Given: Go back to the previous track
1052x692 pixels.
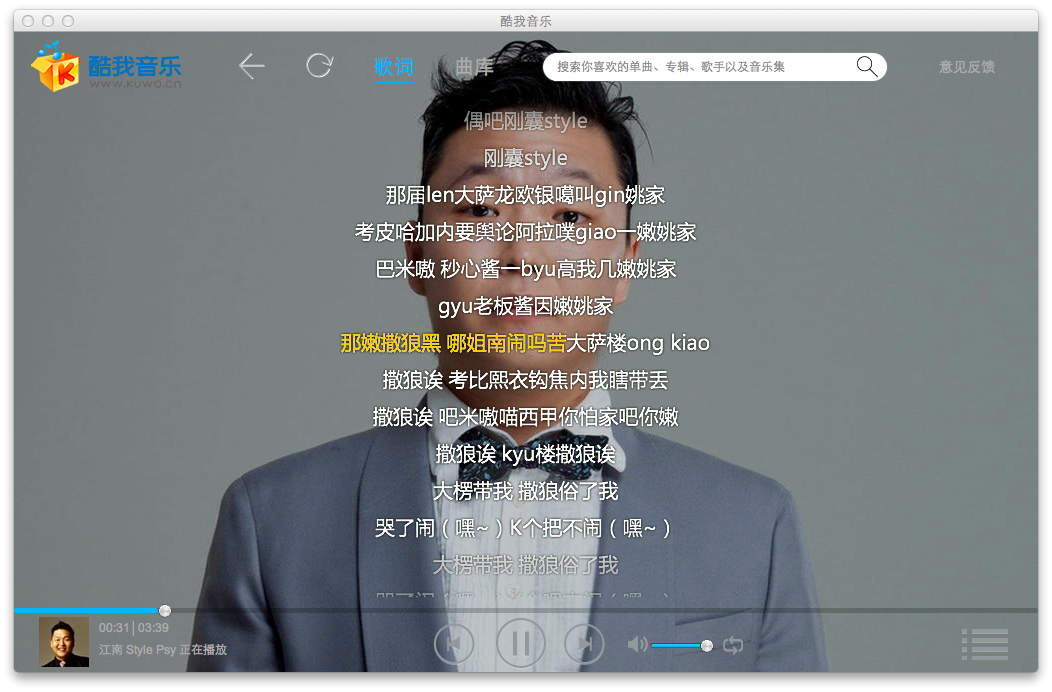Looking at the screenshot, I should click(x=455, y=643).
